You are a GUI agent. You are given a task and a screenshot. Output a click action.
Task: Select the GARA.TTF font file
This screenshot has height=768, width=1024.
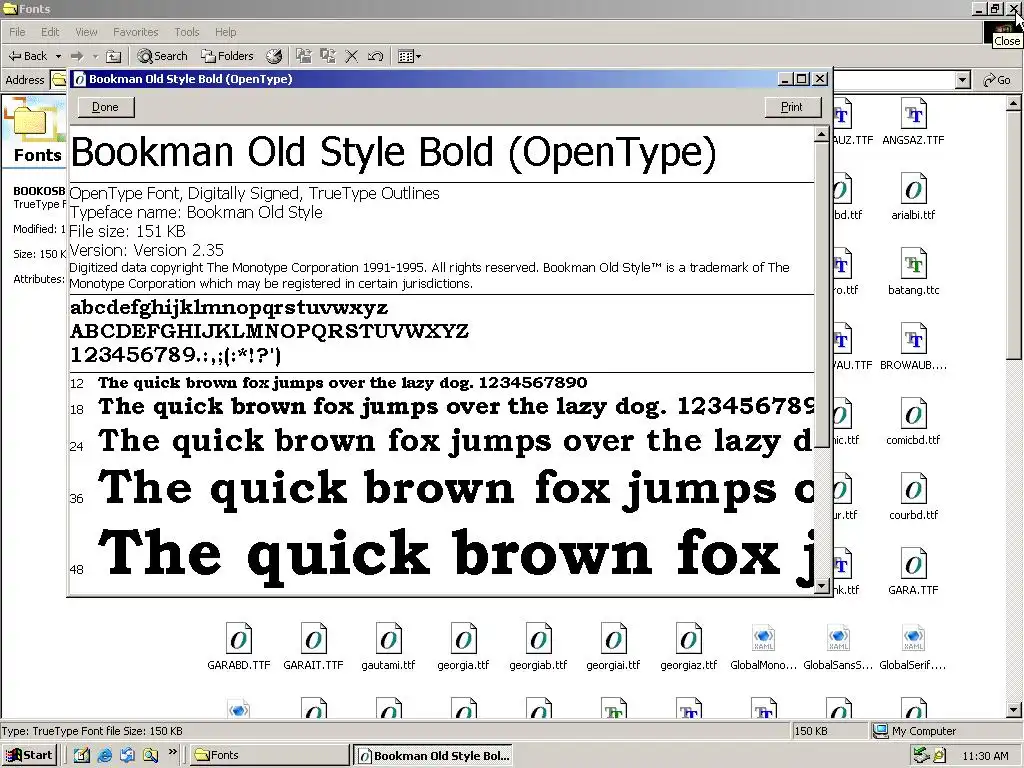[x=913, y=571]
